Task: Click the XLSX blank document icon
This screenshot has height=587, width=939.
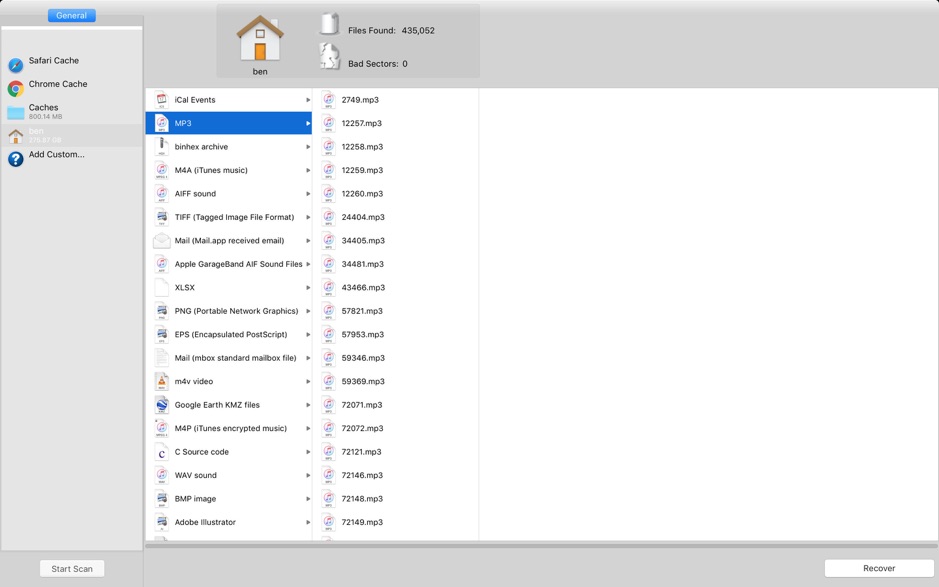Action: [x=161, y=287]
